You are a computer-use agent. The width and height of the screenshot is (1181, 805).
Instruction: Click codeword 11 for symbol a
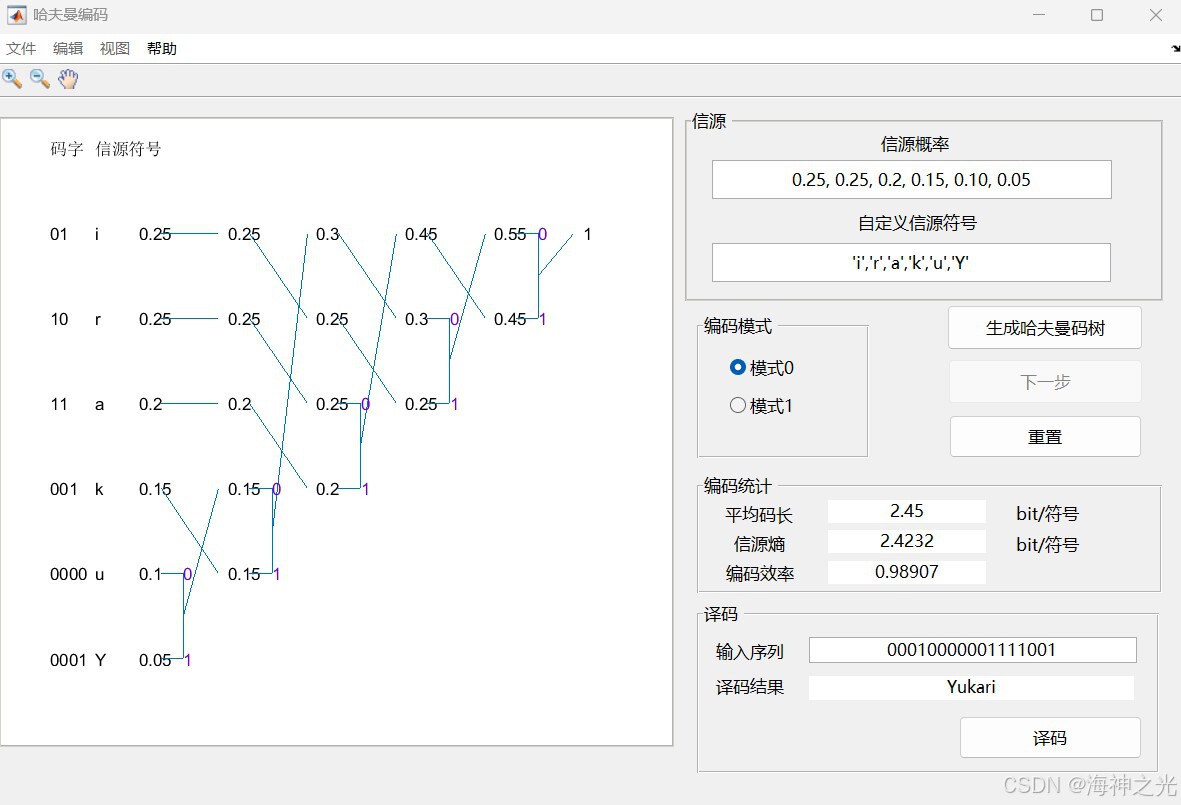point(59,404)
